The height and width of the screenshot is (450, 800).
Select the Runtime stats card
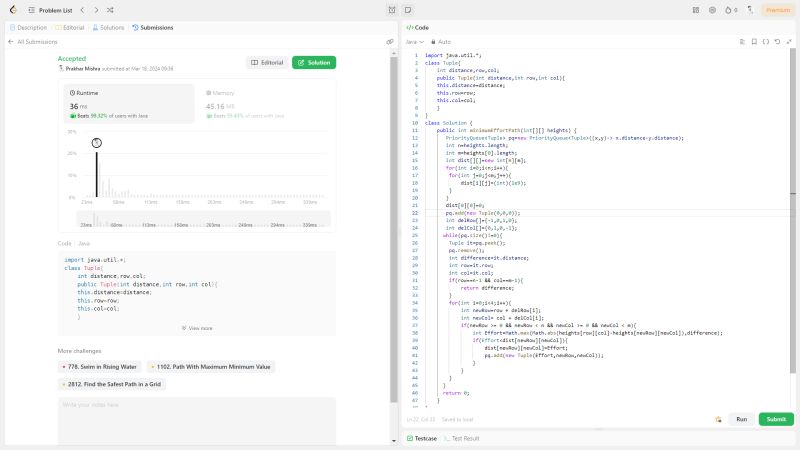click(x=129, y=104)
